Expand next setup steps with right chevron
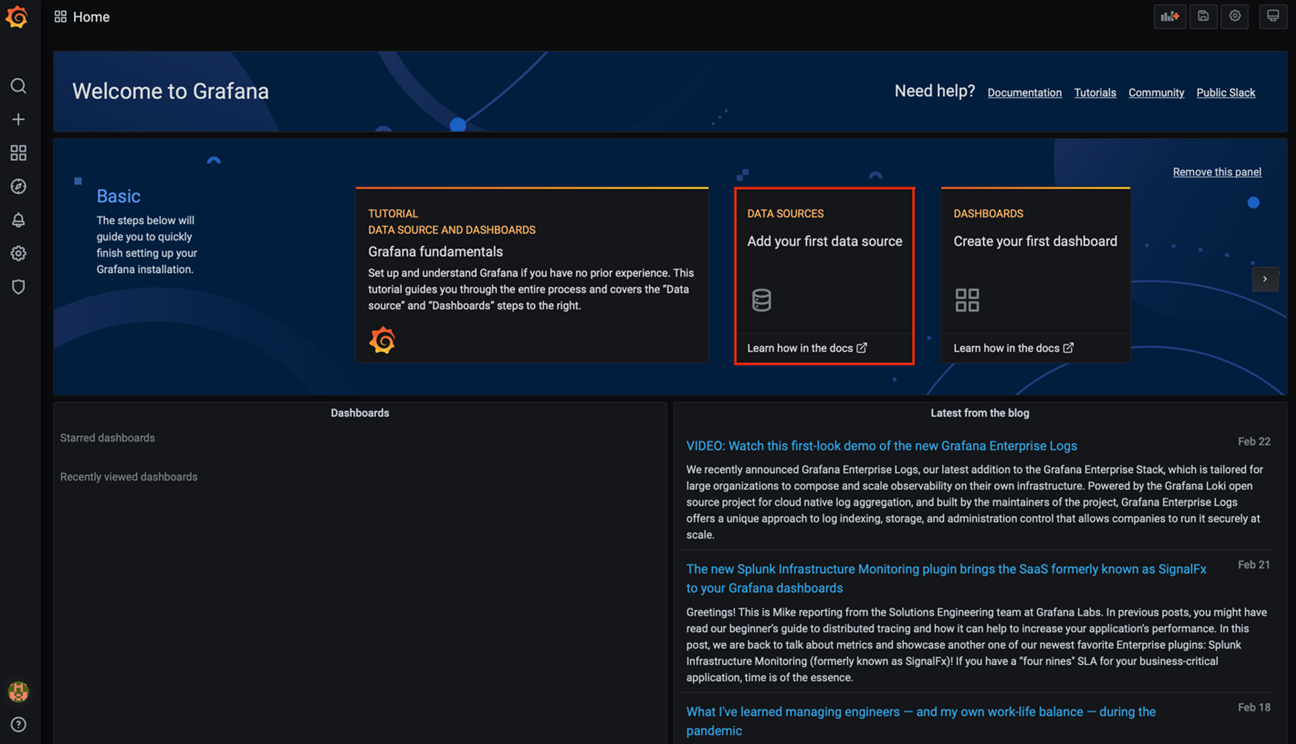The width and height of the screenshot is (1296, 744). pyautogui.click(x=1265, y=279)
